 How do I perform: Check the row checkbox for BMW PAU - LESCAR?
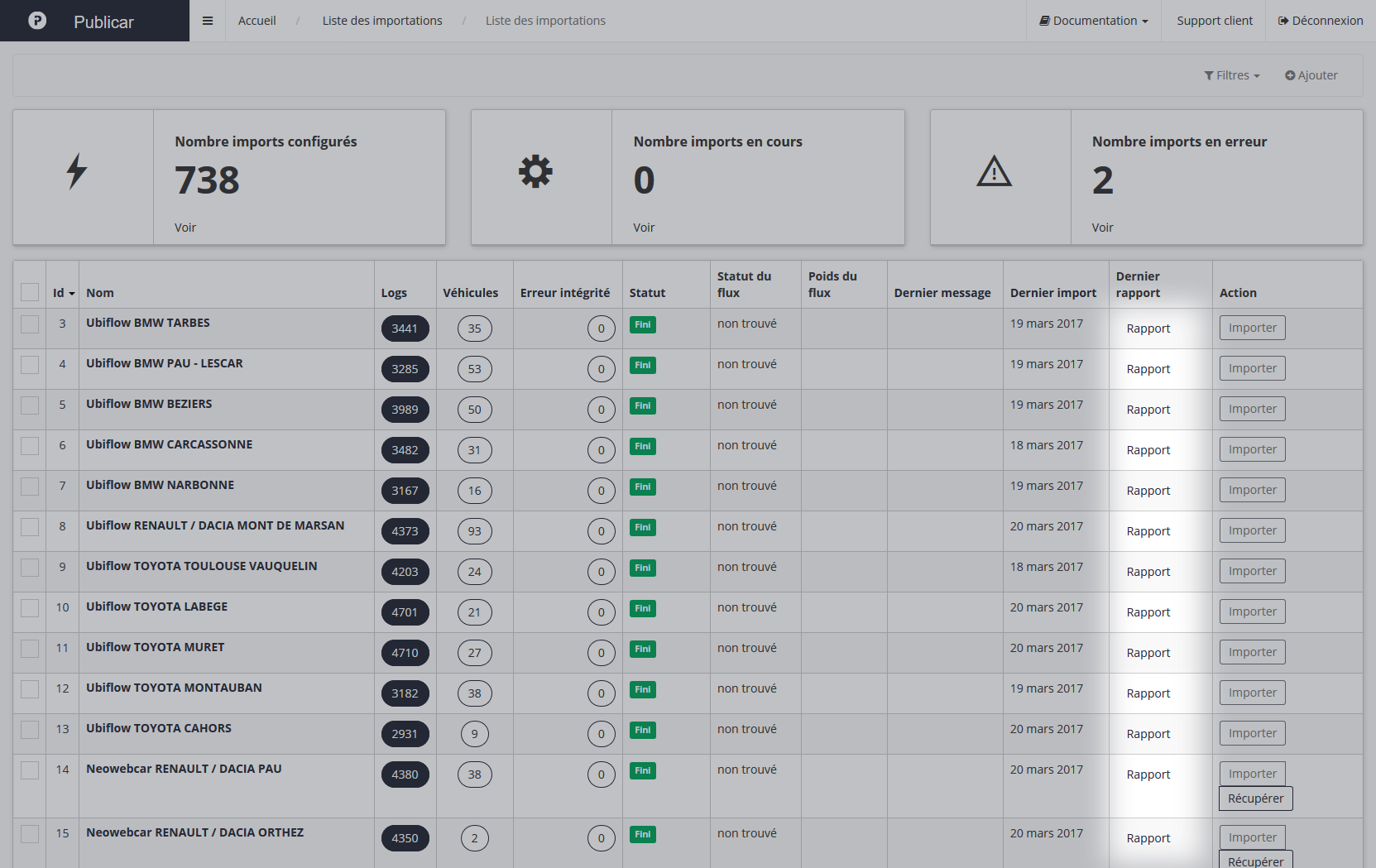tap(30, 364)
